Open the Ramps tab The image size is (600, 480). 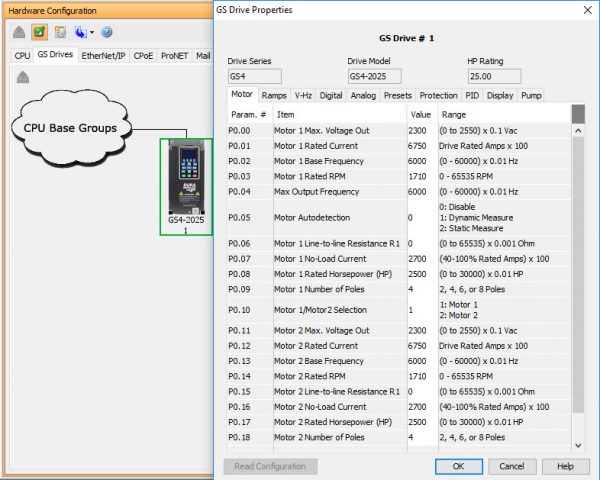[274, 96]
